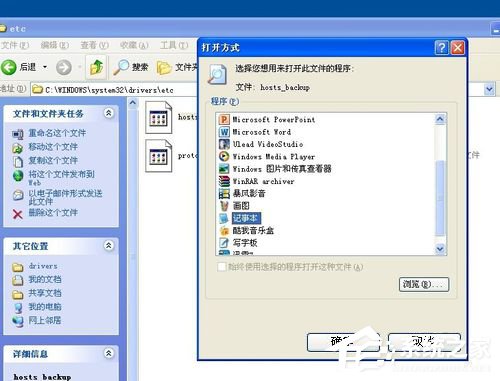Select Windows Media Player icon
This screenshot has height=381, width=500.
[224, 156]
